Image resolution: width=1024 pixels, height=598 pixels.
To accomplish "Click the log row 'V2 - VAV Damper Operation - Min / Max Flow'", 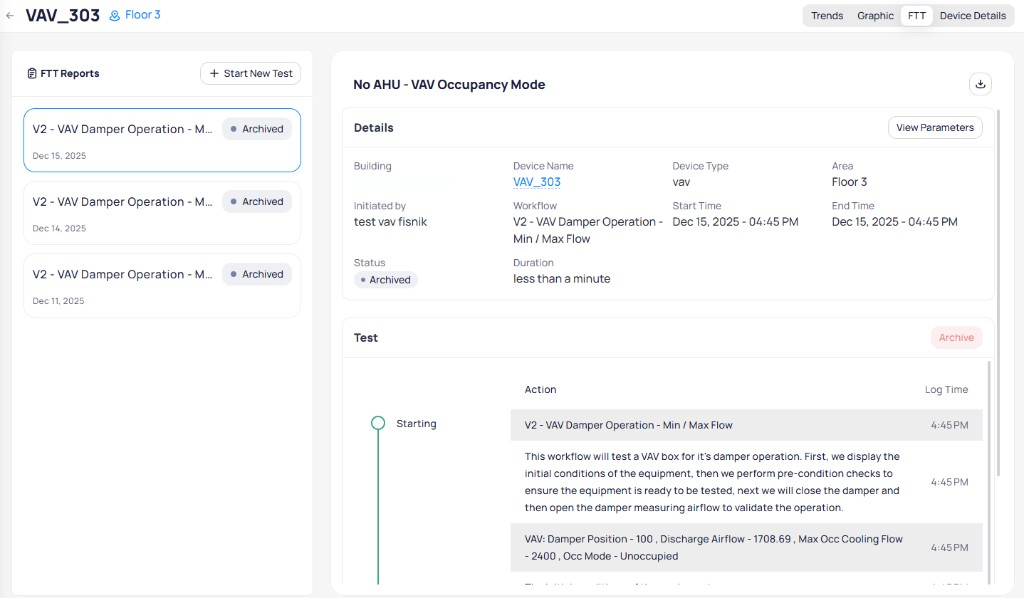I will click(746, 425).
